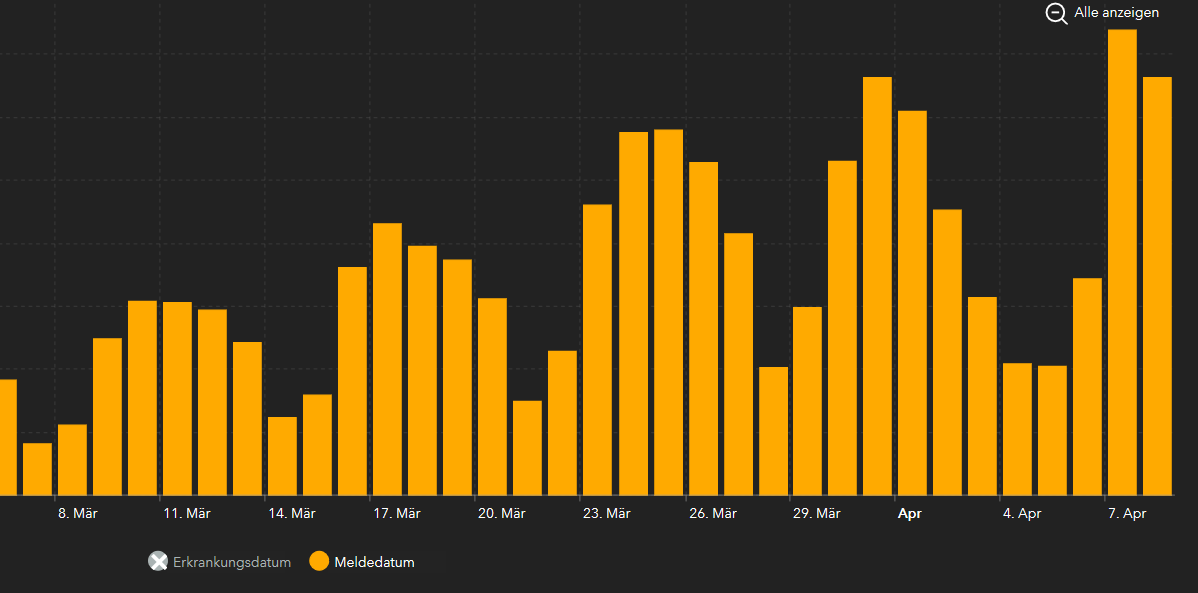Image resolution: width=1198 pixels, height=593 pixels.
Task: Click the Erkrankungsdatum legend text
Action: (232, 562)
